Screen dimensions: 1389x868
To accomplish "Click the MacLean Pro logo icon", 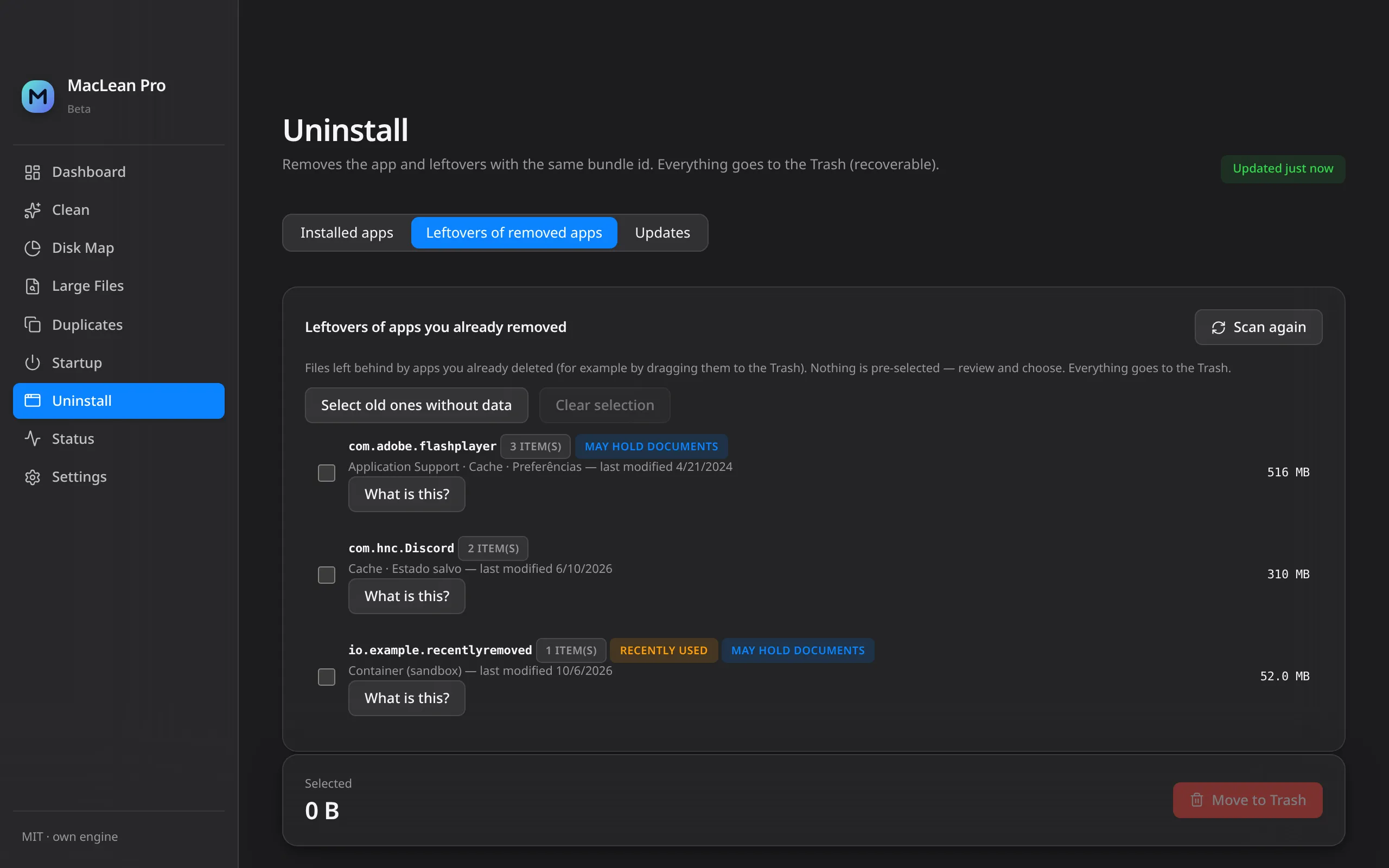I will pos(38,97).
